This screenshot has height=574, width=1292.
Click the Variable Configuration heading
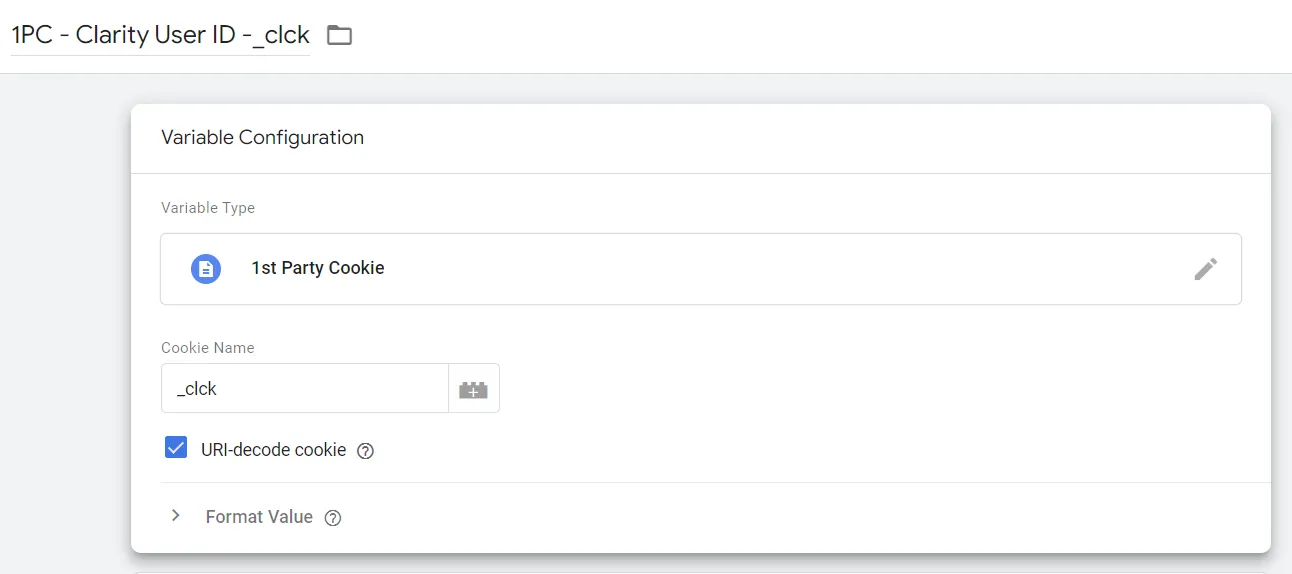263,138
